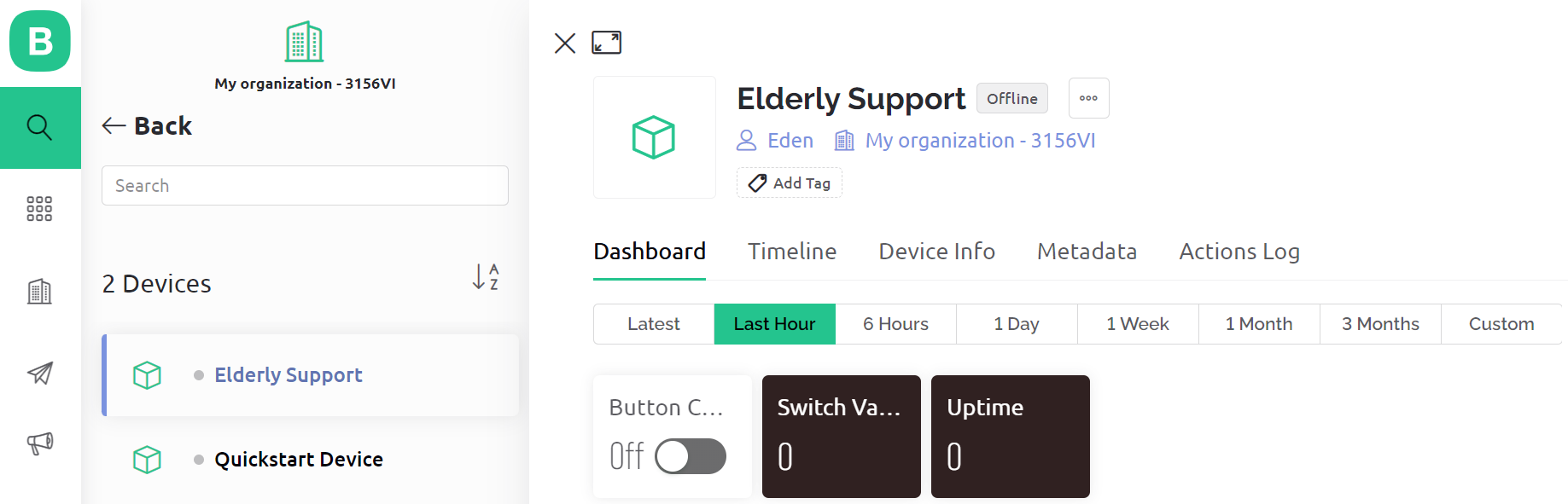Click the device Search field
Image resolution: width=1568 pixels, height=504 pixels.
click(305, 186)
